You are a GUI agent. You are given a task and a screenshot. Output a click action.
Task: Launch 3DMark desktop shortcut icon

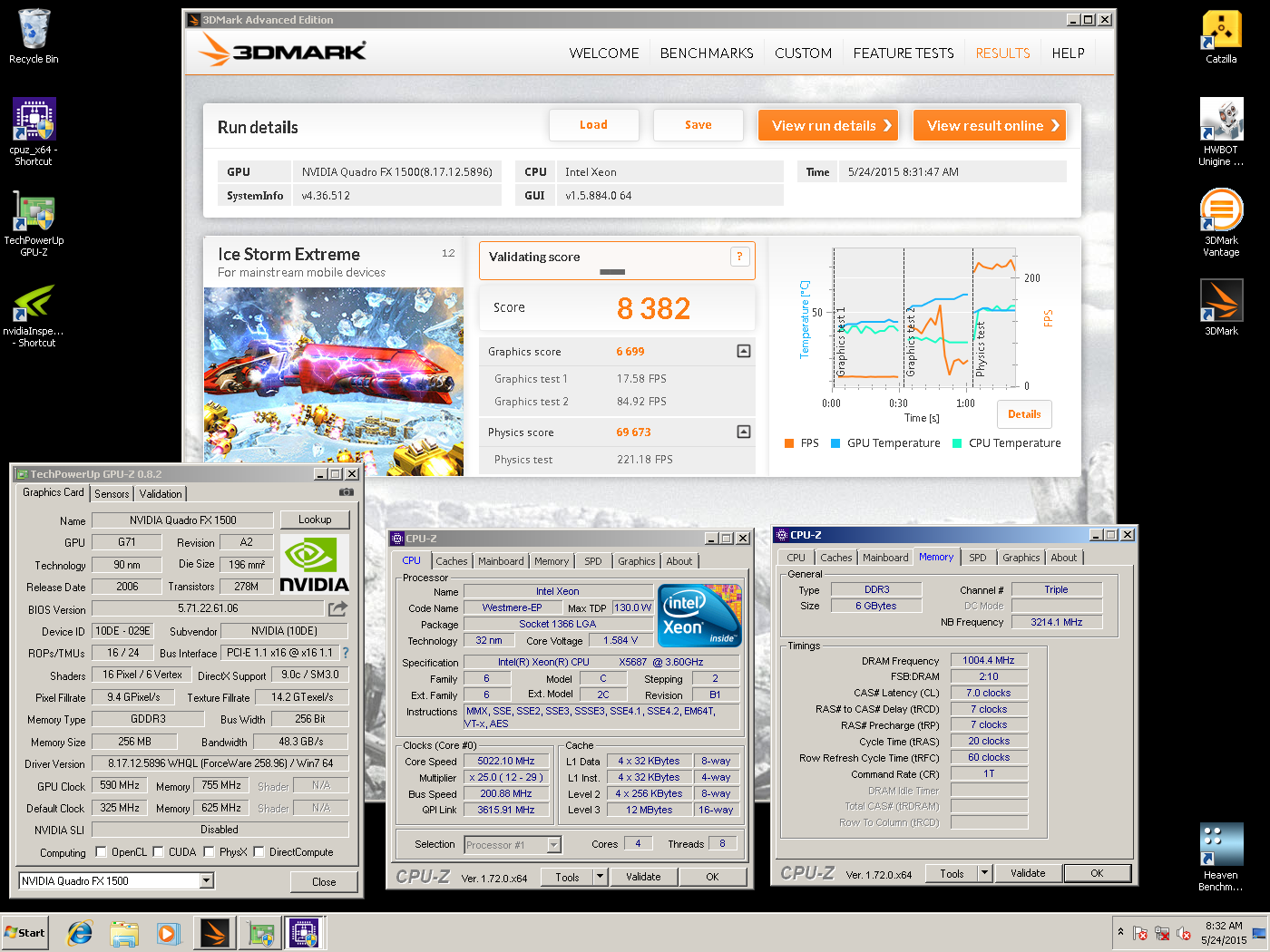click(1221, 306)
